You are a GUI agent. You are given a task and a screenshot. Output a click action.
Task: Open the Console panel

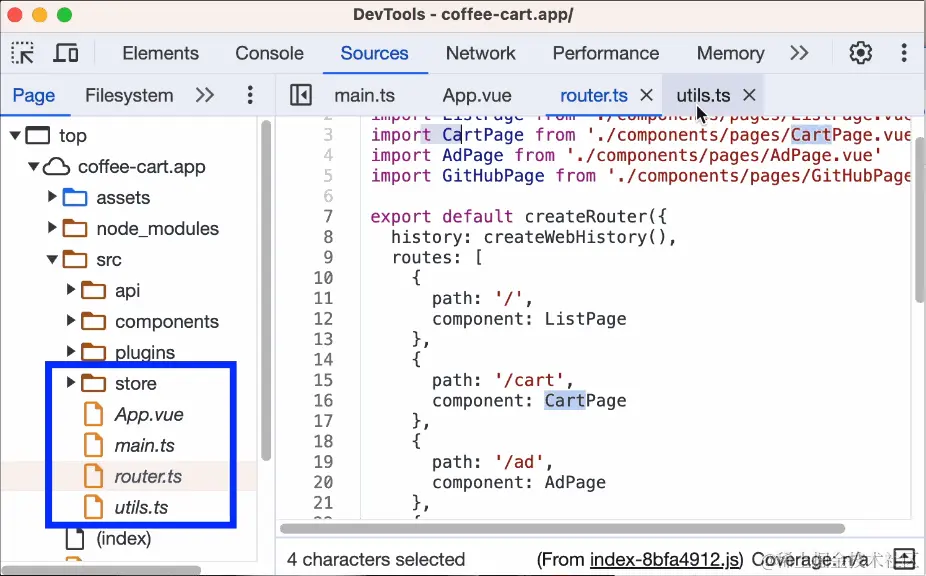(269, 53)
